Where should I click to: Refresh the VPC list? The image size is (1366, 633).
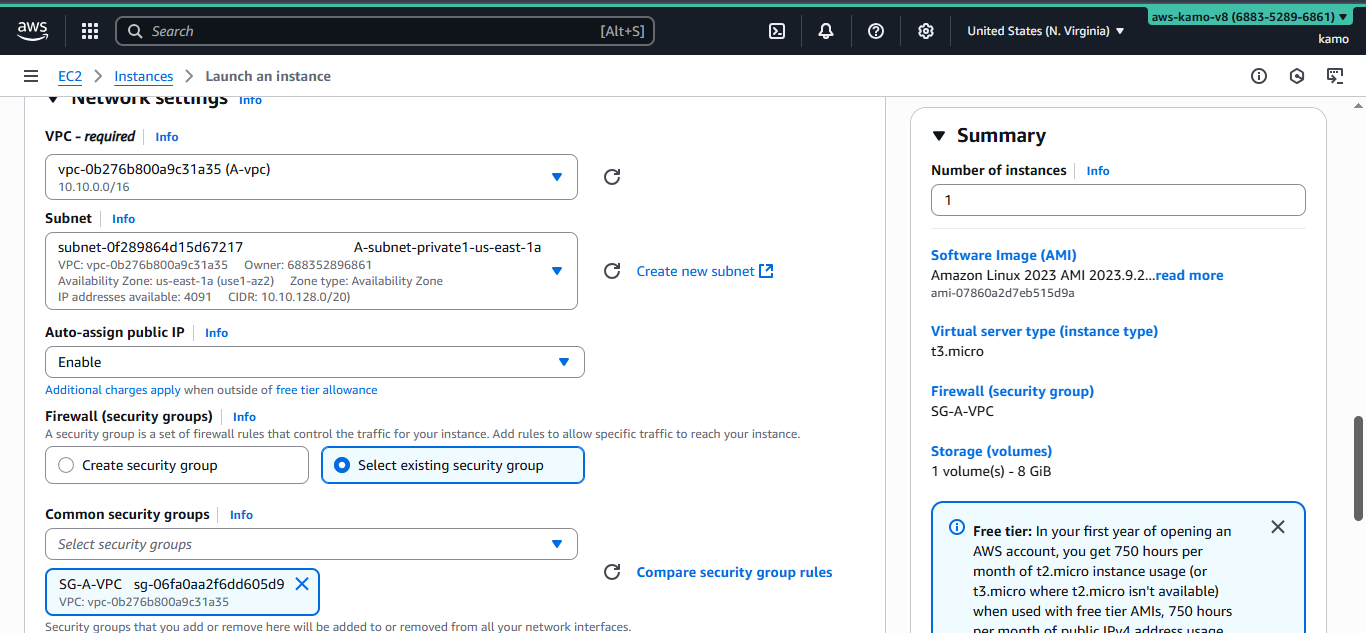click(611, 176)
